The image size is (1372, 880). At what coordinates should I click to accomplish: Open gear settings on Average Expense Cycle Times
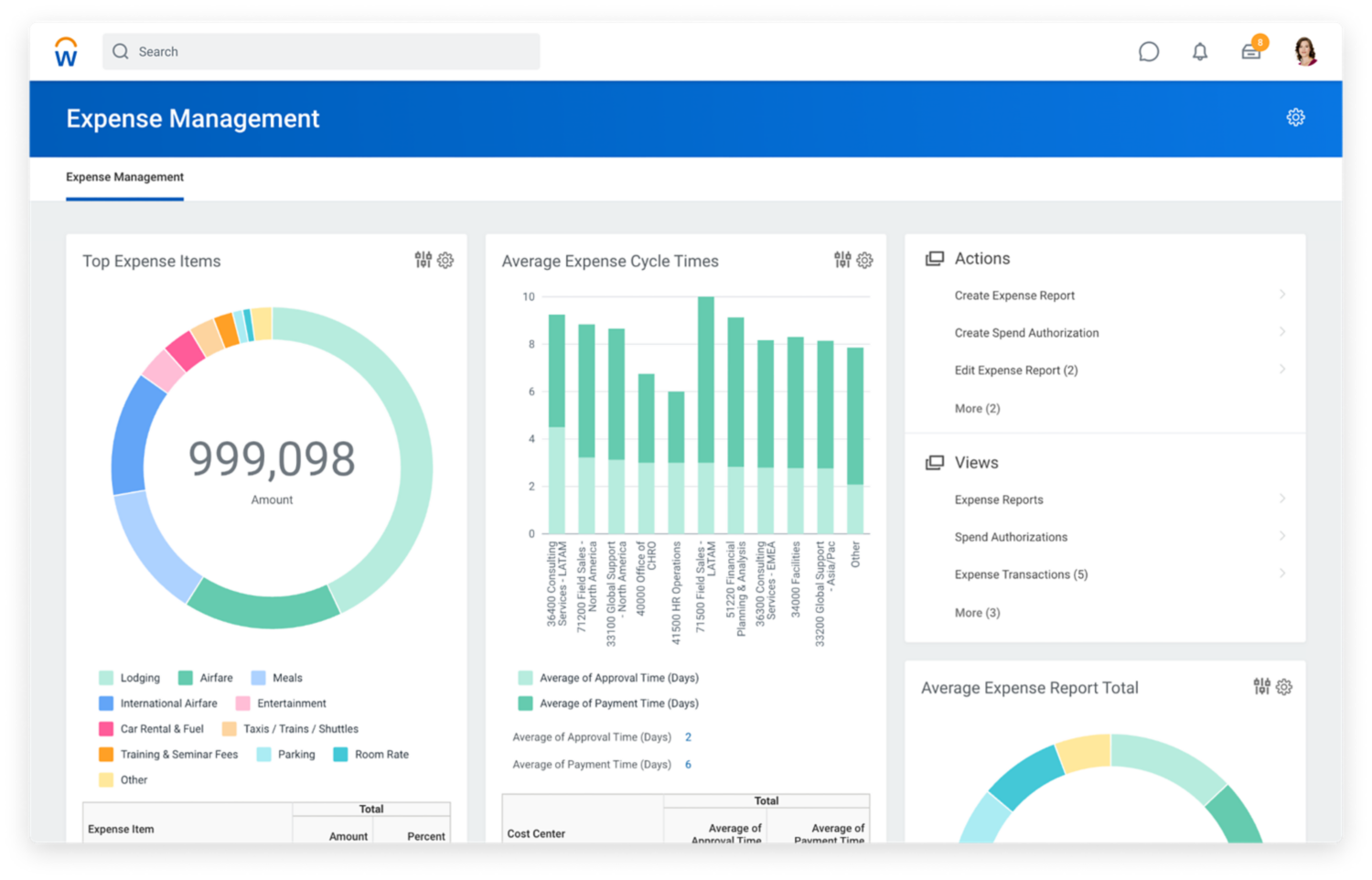(x=864, y=260)
